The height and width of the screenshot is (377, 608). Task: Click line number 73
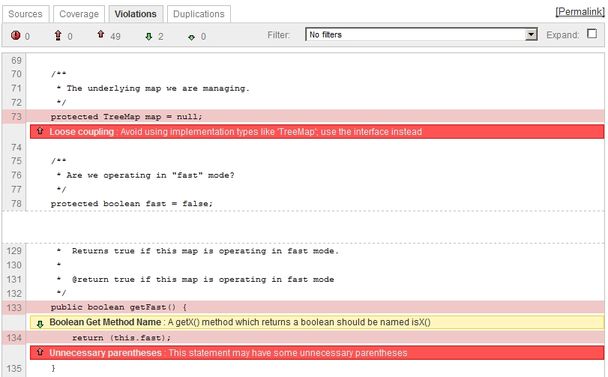[16, 116]
